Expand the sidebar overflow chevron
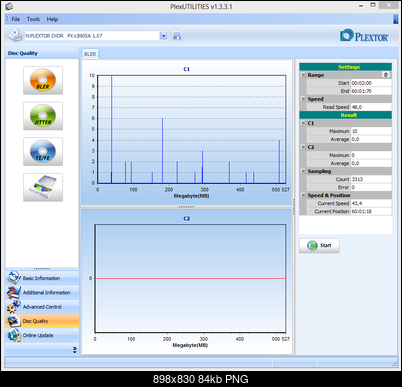The image size is (402, 387). [x=75, y=350]
